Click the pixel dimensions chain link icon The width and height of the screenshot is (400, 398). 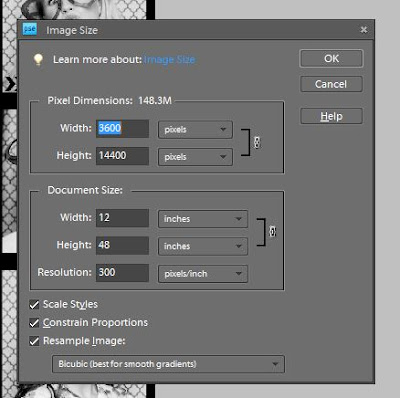point(257,142)
